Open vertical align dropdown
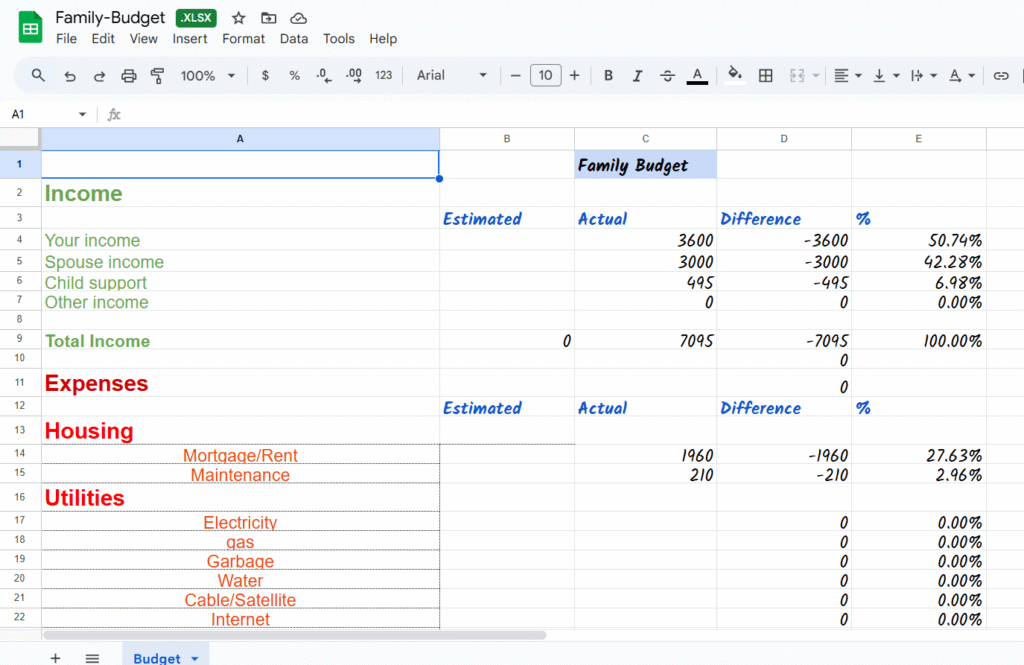The height and width of the screenshot is (665, 1024). [886, 76]
